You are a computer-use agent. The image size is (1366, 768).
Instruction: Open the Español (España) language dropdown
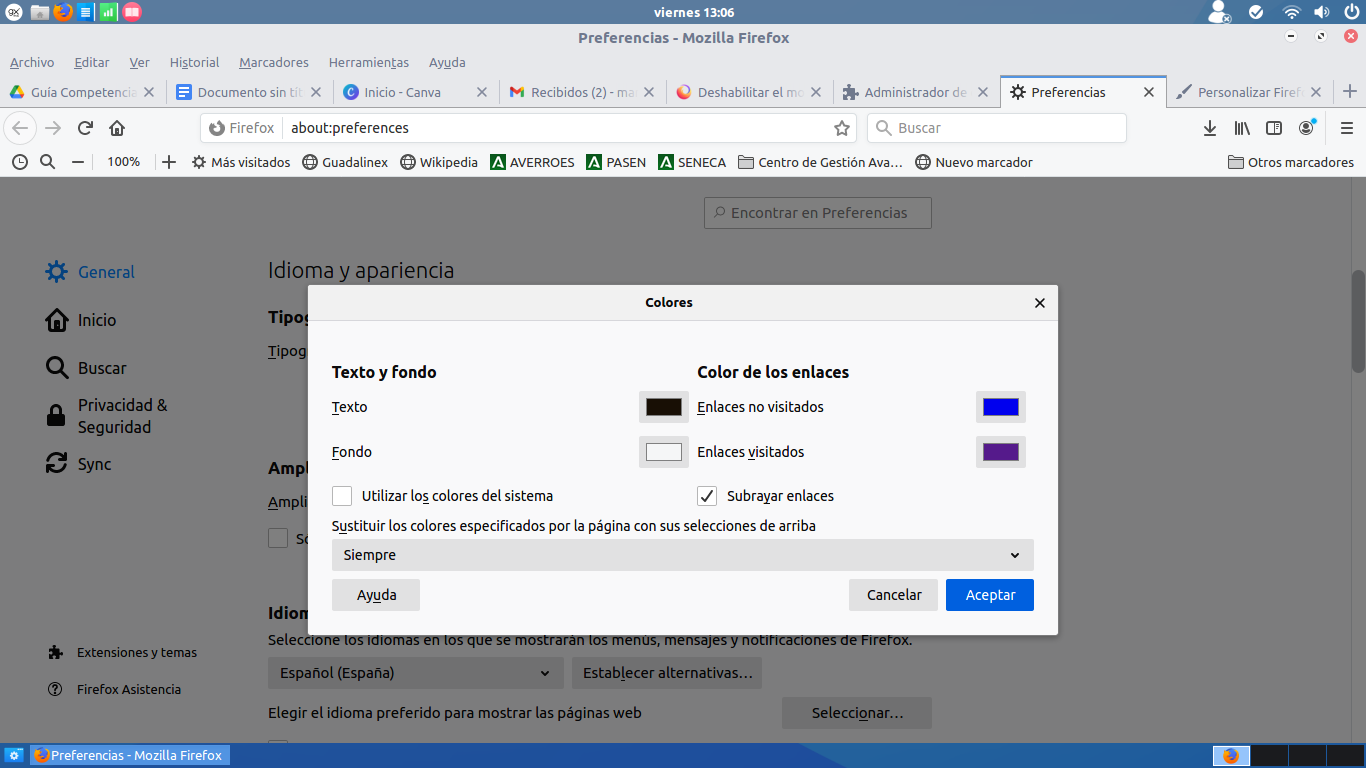[x=415, y=673]
